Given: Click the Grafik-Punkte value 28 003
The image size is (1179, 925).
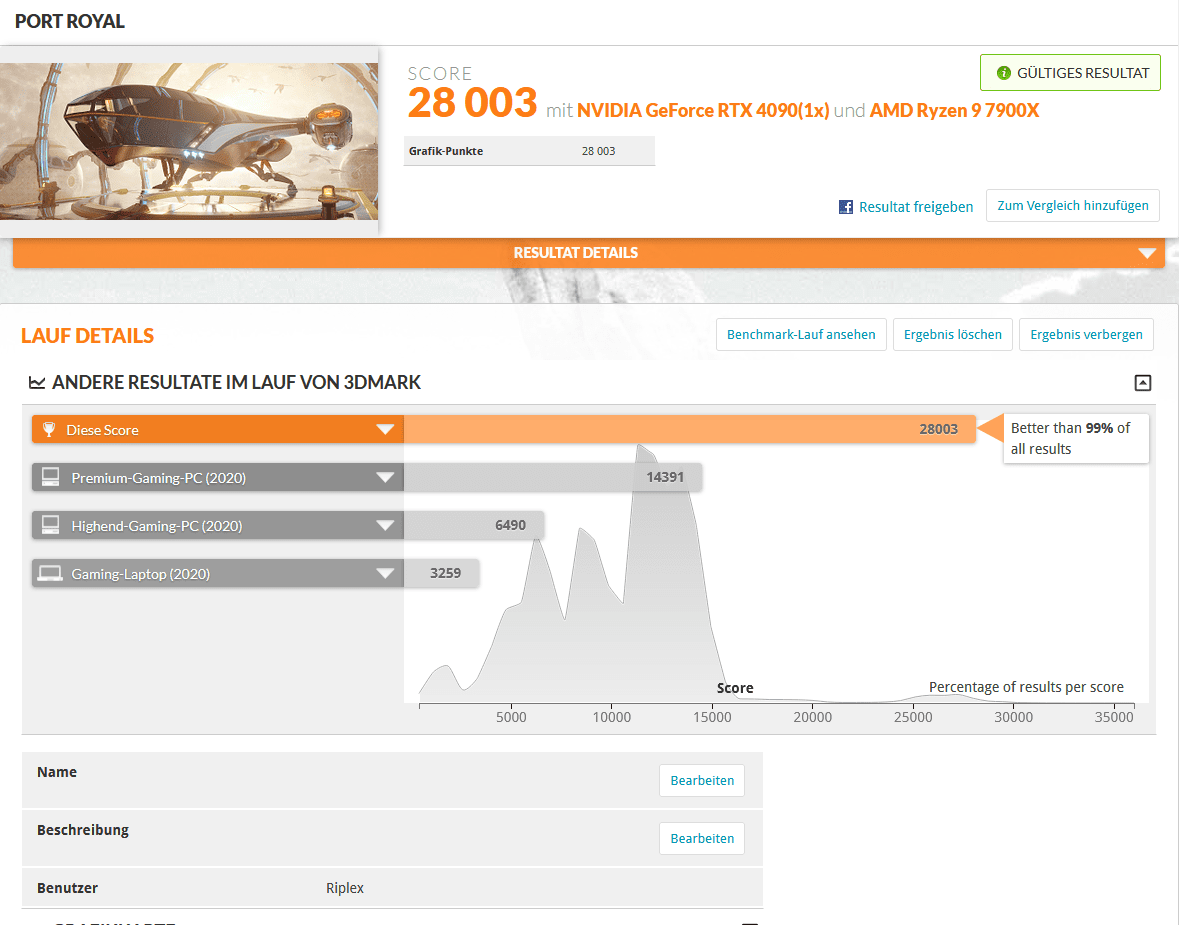Looking at the screenshot, I should click(599, 151).
